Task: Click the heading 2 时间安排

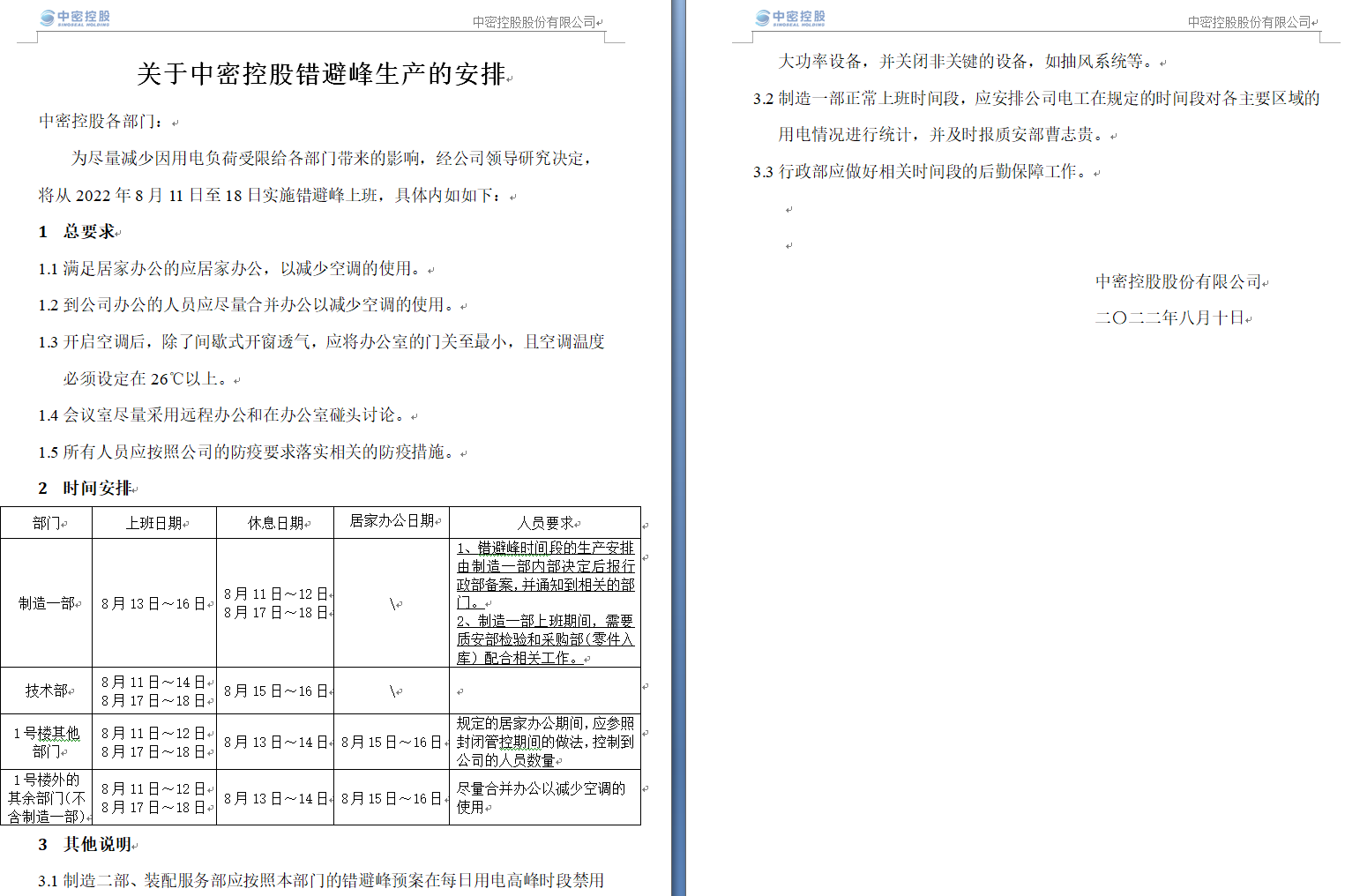Action: (86, 489)
